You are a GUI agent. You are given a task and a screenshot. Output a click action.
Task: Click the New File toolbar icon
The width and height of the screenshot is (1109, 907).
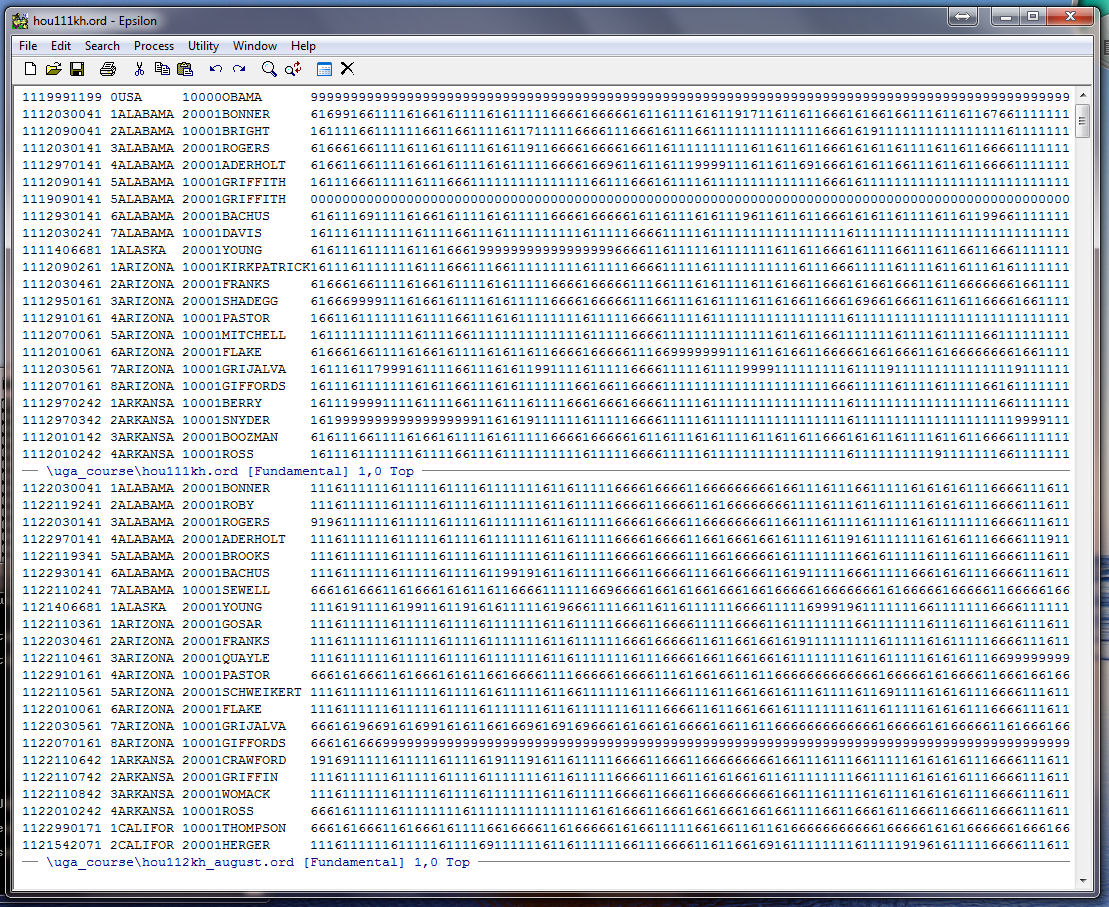pyautogui.click(x=30, y=69)
